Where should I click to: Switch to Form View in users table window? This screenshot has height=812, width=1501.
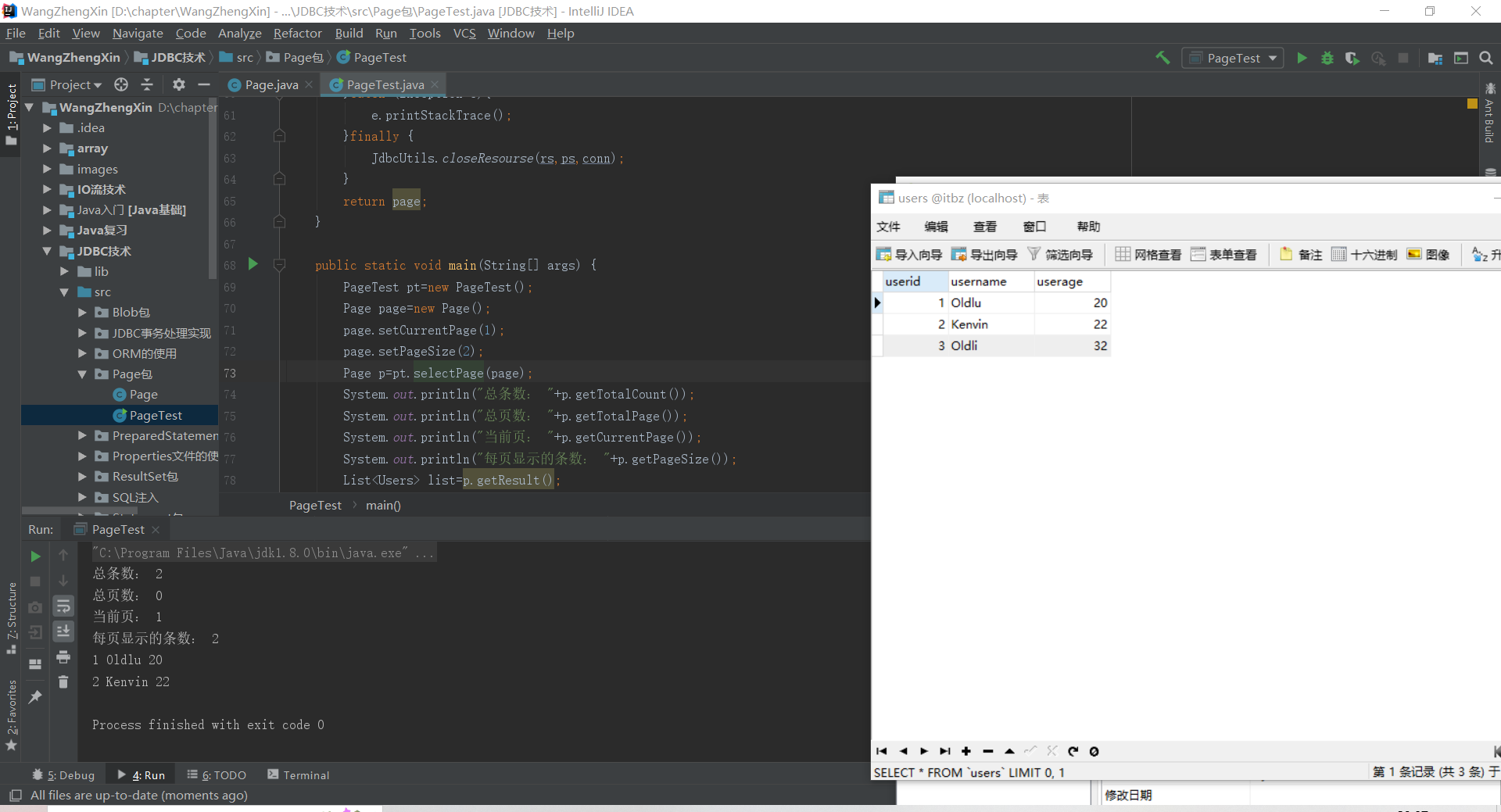[x=1223, y=254]
